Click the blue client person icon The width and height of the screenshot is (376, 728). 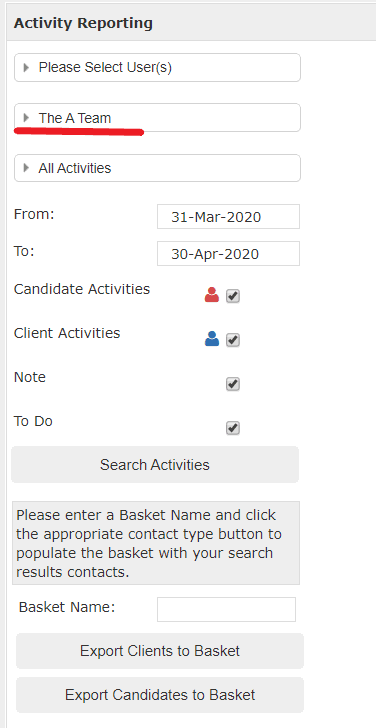212,339
